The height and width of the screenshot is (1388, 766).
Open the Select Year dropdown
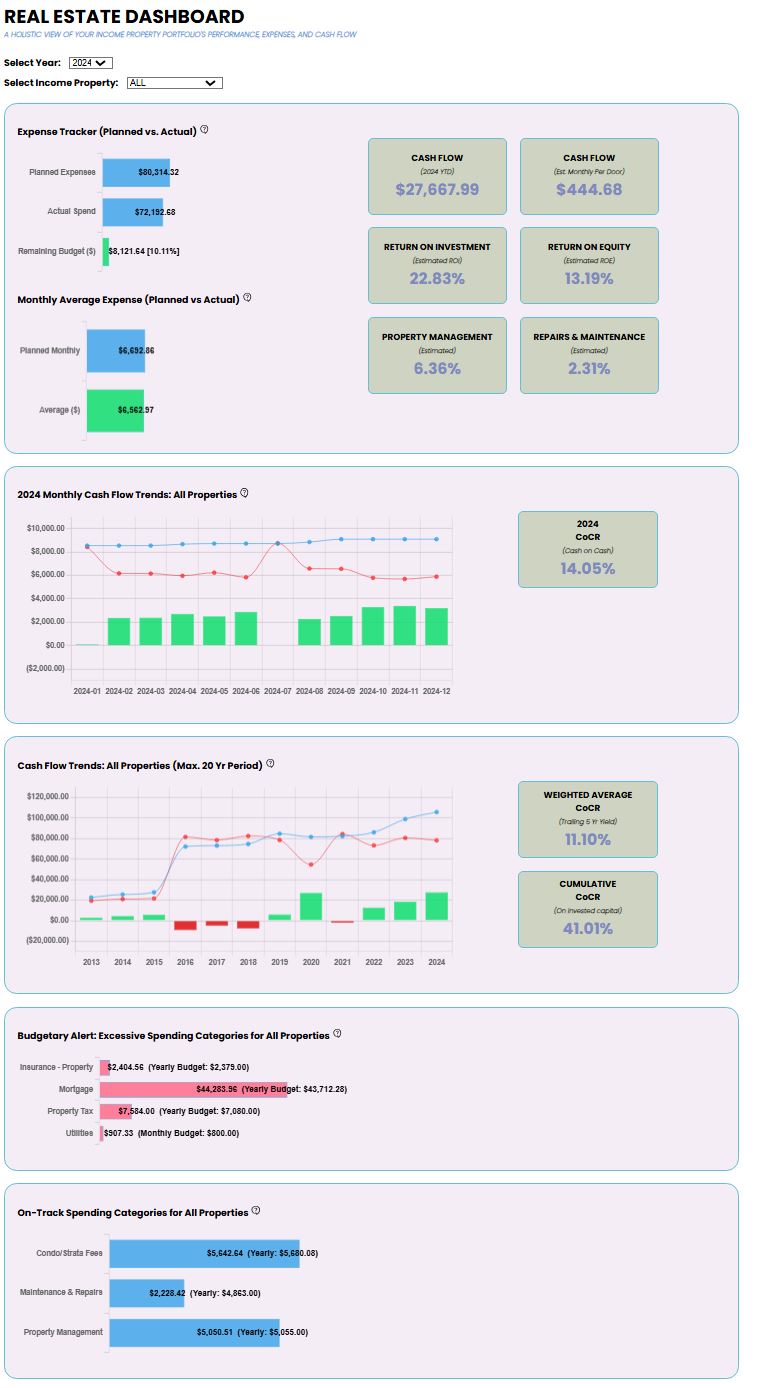point(90,63)
